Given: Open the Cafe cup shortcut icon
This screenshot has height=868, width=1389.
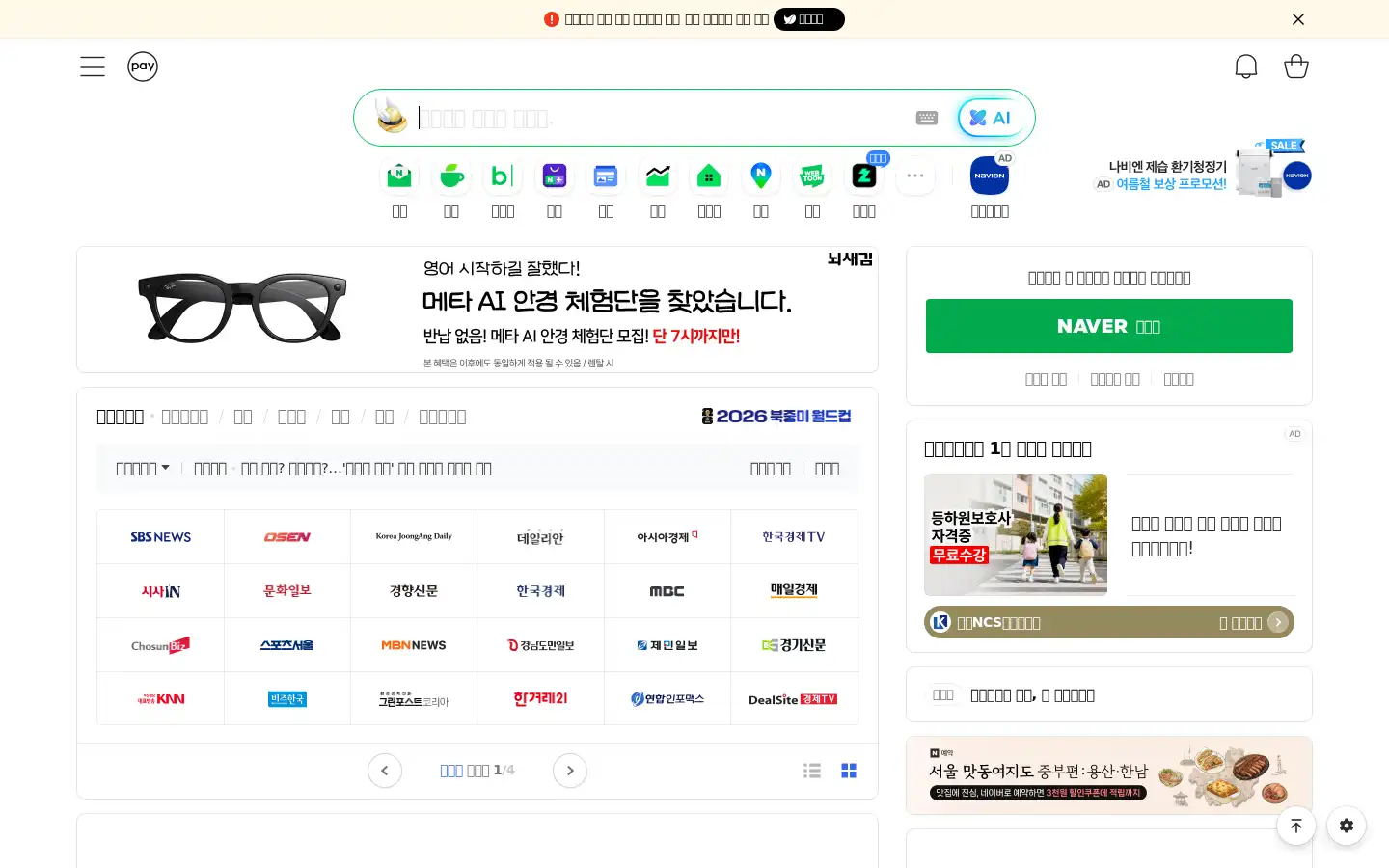Looking at the screenshot, I should (x=451, y=176).
